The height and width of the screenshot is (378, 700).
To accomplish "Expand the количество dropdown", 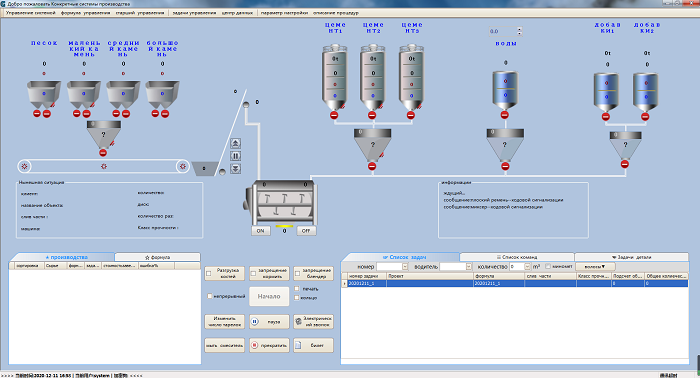I will pos(527,266).
